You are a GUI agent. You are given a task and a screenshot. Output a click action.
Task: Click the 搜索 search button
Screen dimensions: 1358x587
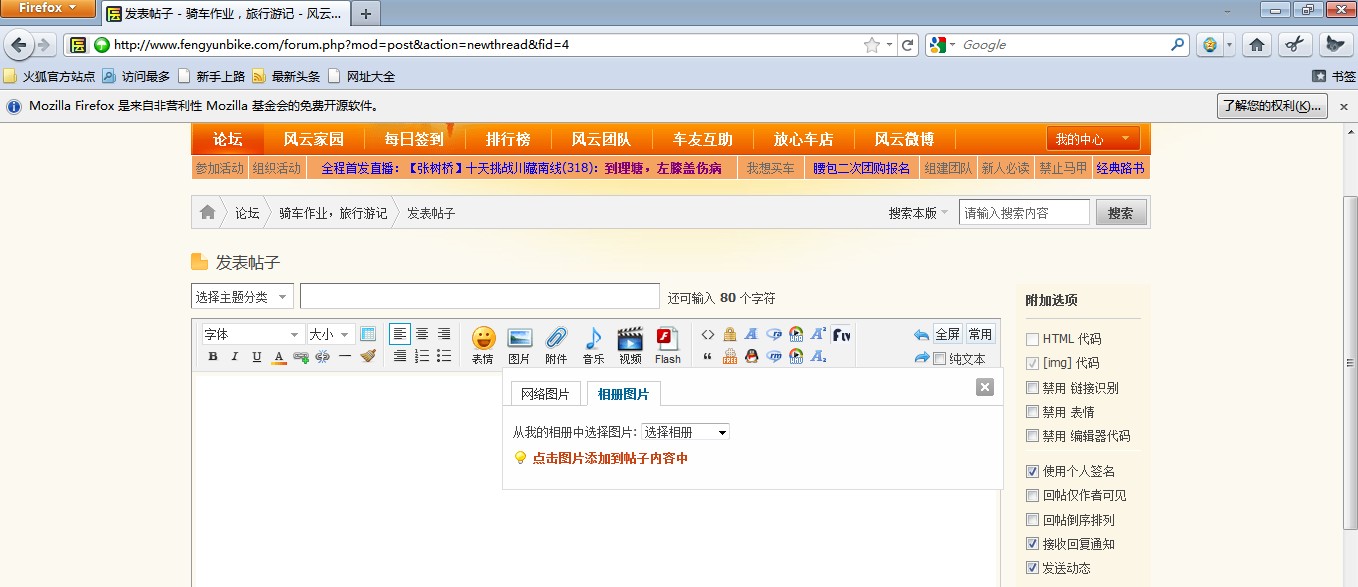click(x=1121, y=211)
